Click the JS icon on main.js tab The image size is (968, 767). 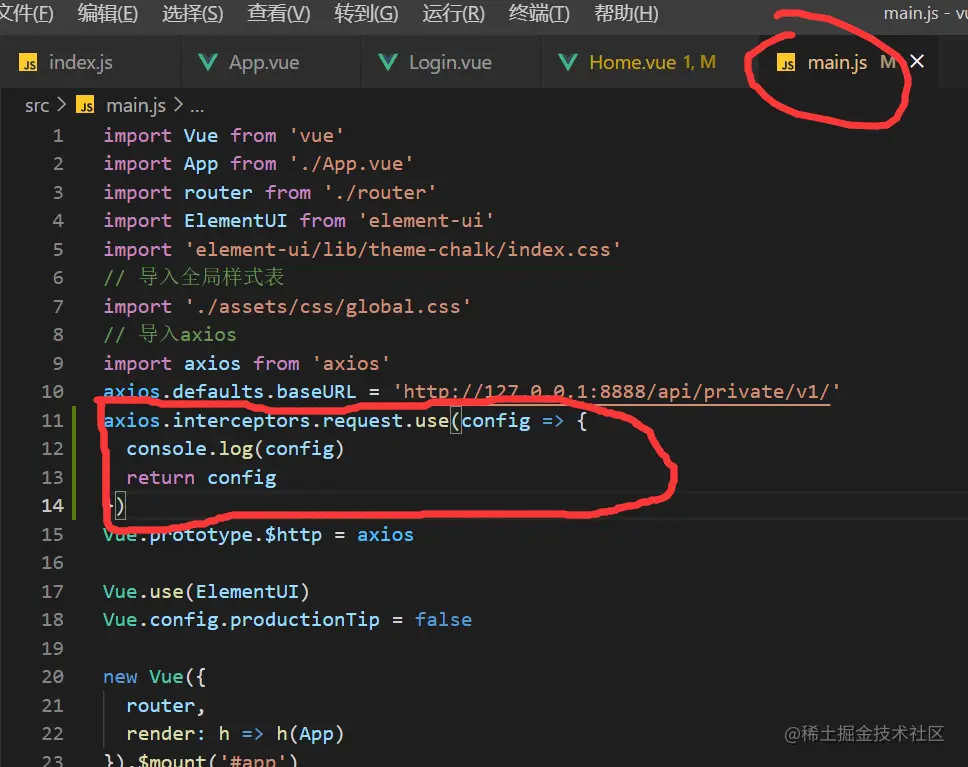point(786,63)
